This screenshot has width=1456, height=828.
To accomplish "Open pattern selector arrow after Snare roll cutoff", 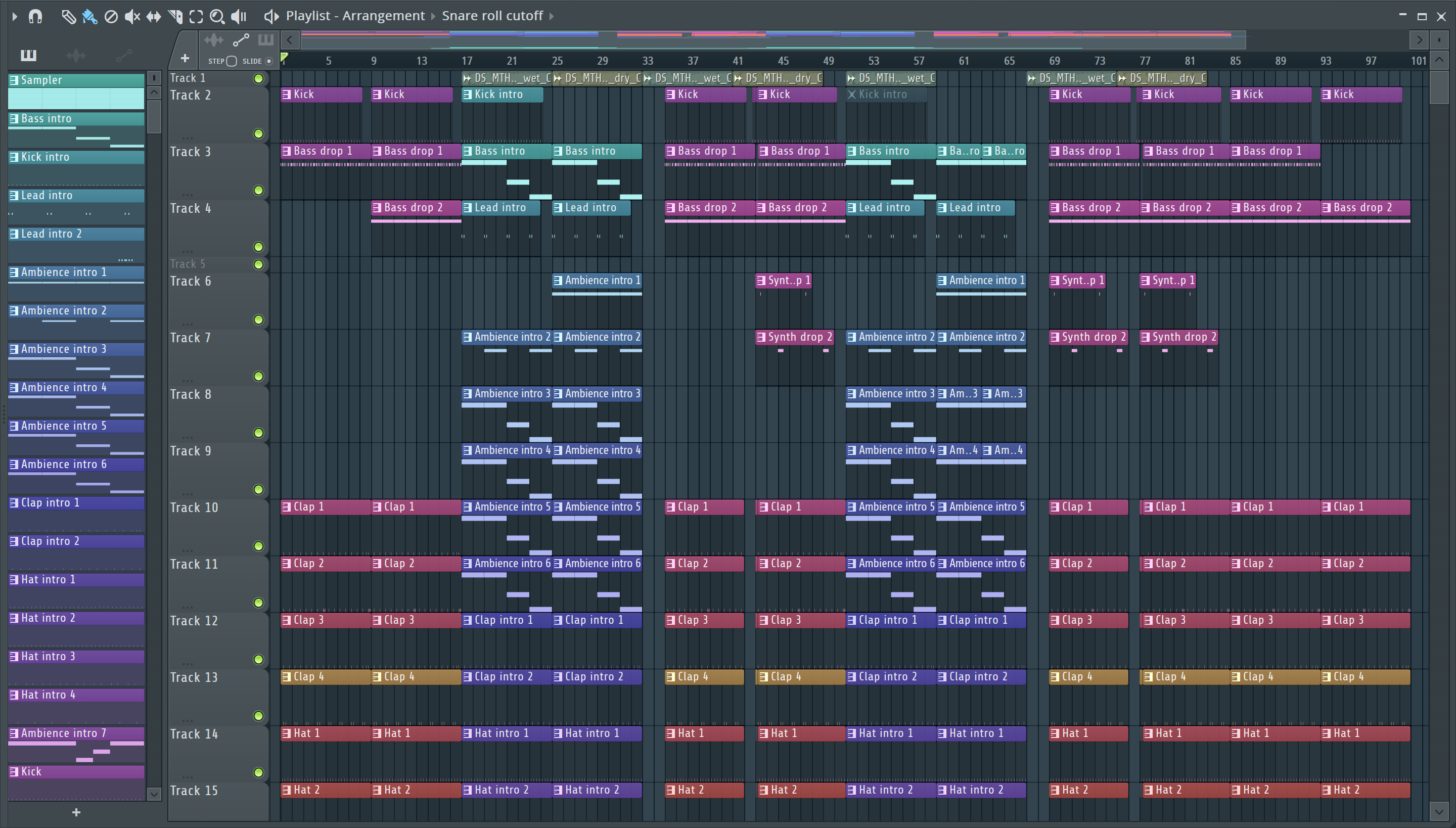I will tap(551, 16).
